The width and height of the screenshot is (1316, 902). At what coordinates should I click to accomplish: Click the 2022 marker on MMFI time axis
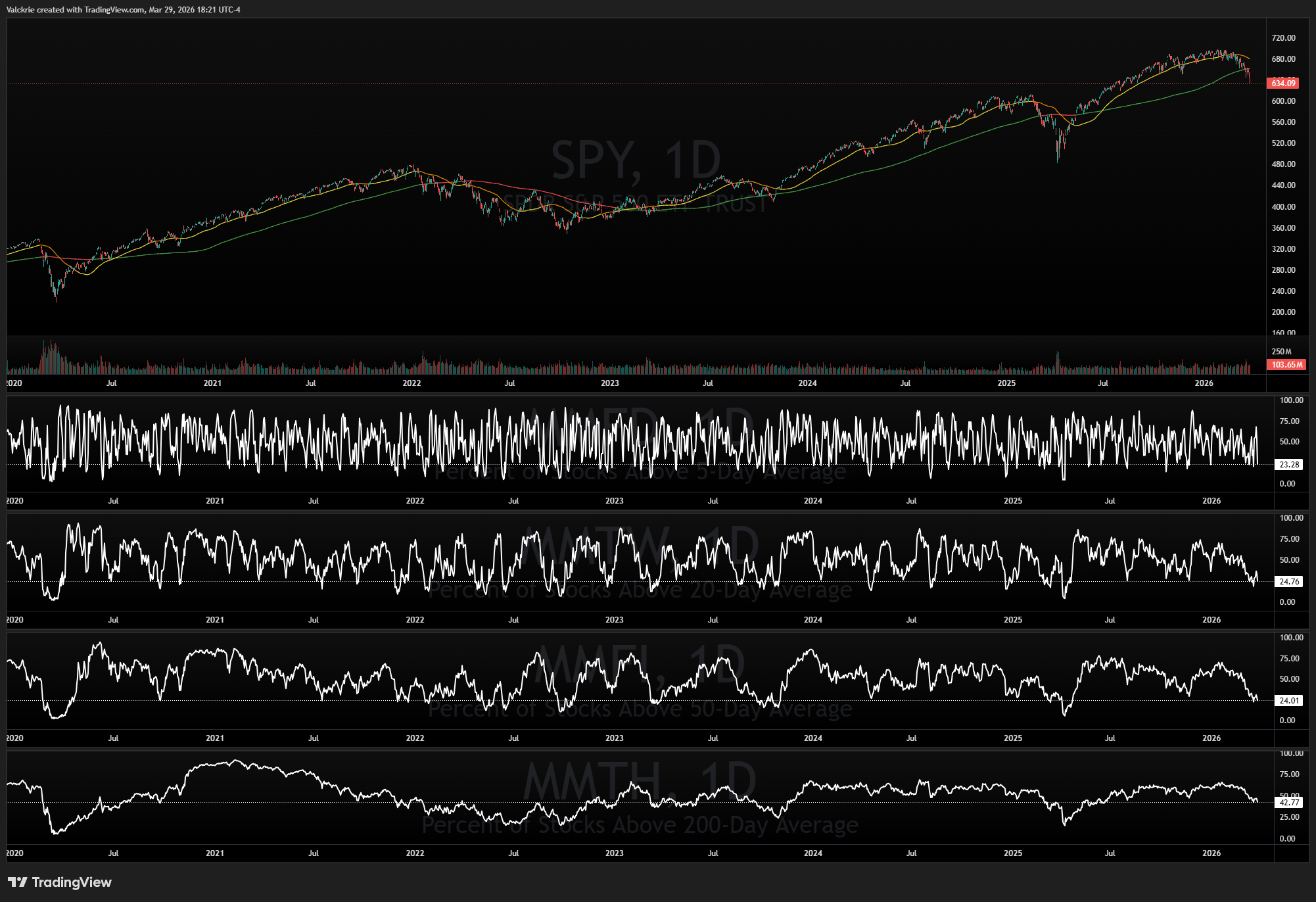pyautogui.click(x=415, y=738)
